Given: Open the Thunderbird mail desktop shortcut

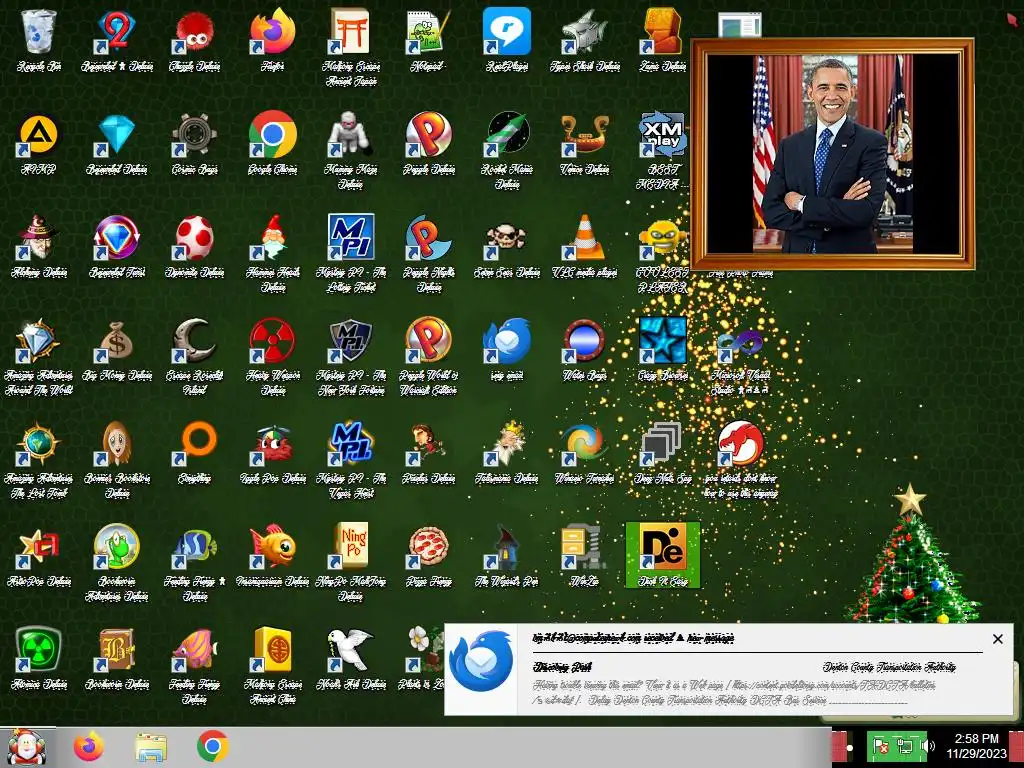Looking at the screenshot, I should pos(507,342).
